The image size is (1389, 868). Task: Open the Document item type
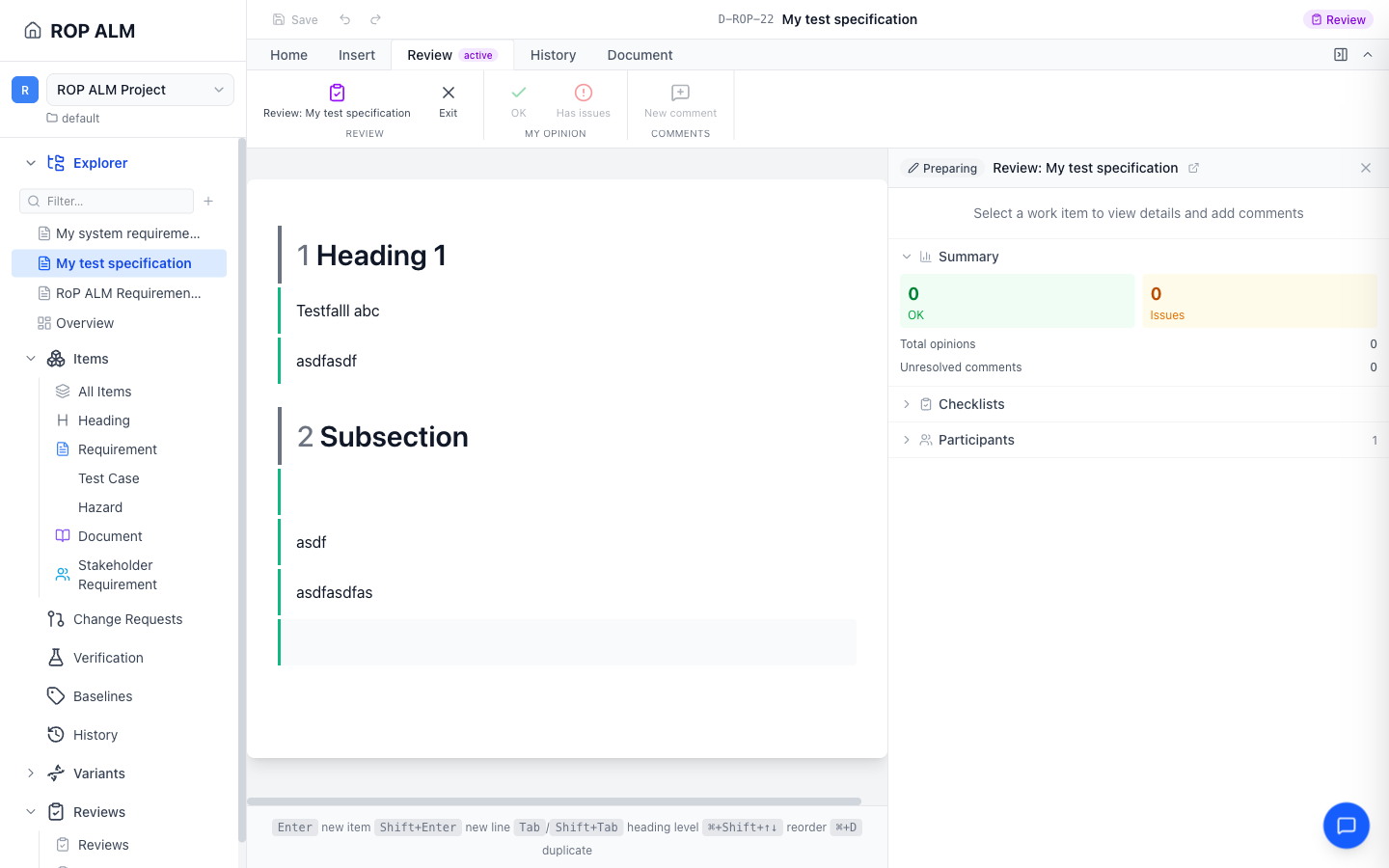[110, 536]
